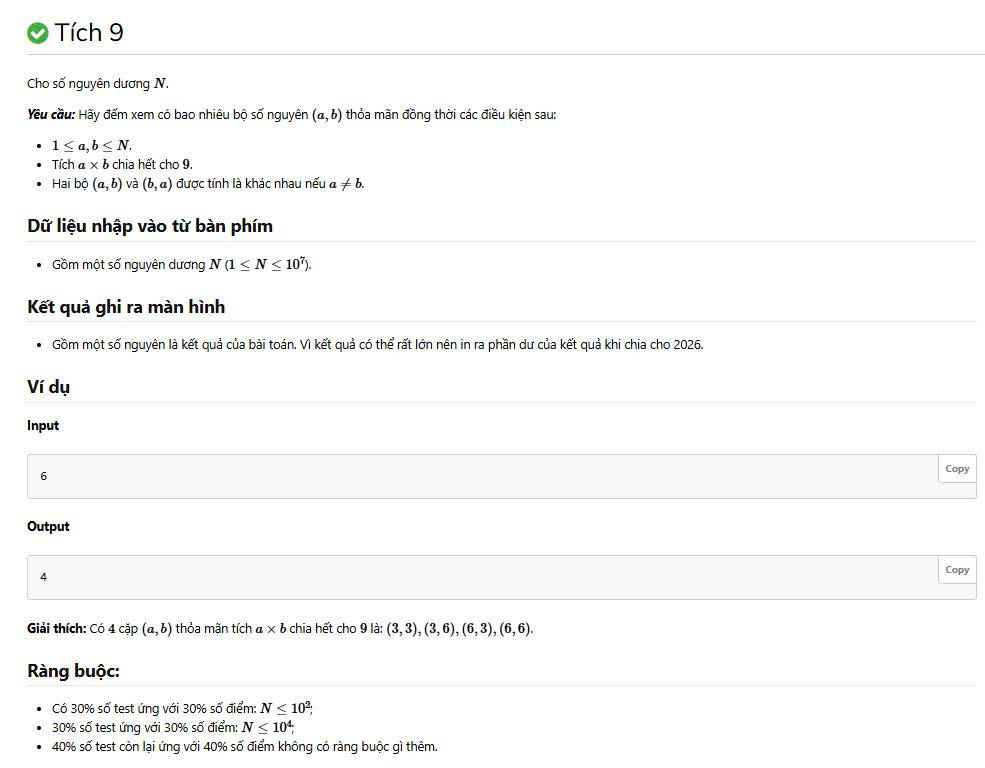Viewport: 985px width, 768px height.
Task: Click the "Dữ liệu nhập vào từ bàn phím" heading
Action: 150,226
